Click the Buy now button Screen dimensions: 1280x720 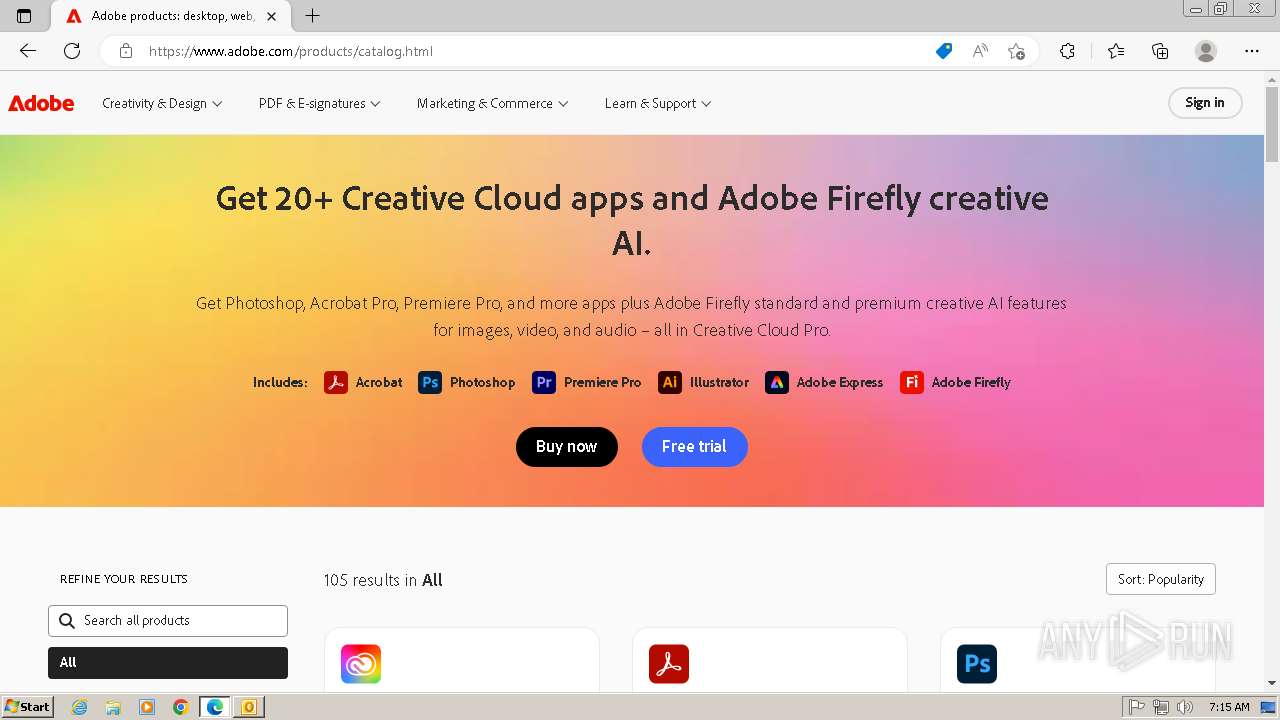click(567, 446)
